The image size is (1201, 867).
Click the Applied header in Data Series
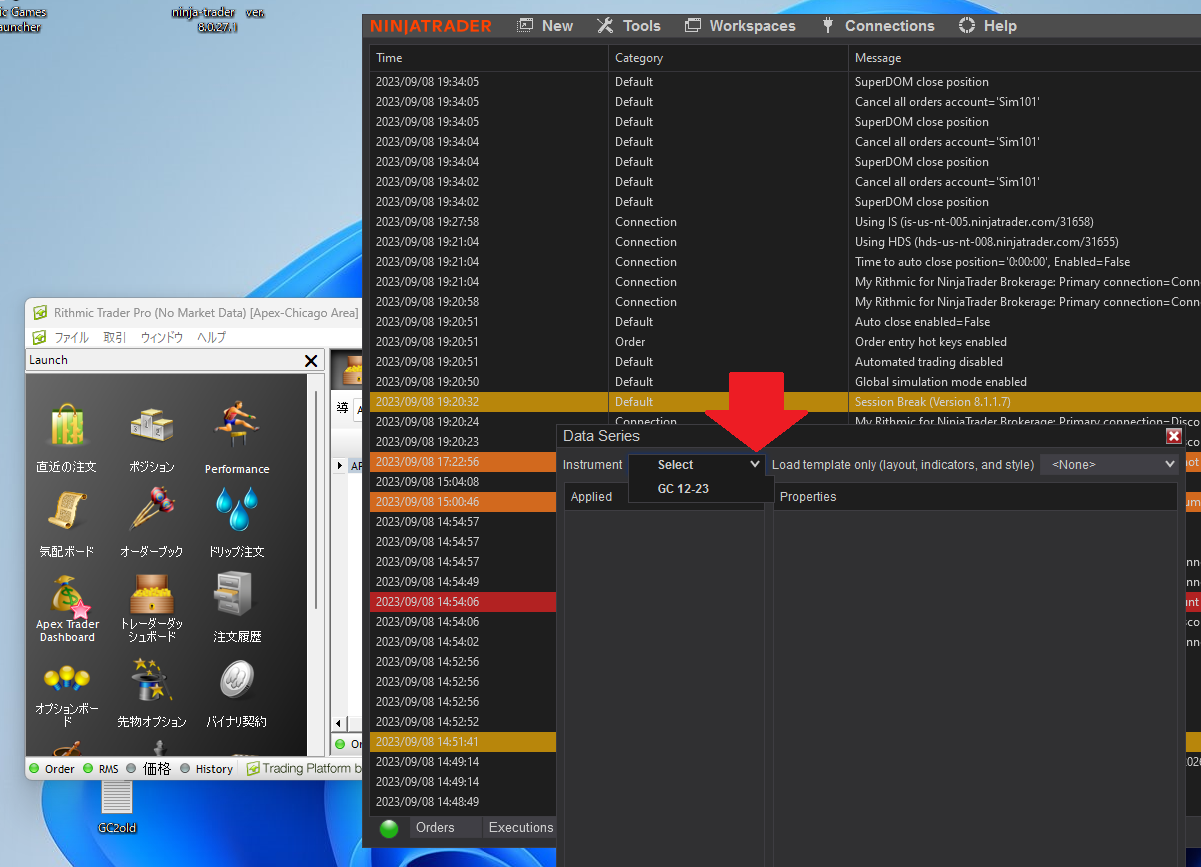[664, 497]
